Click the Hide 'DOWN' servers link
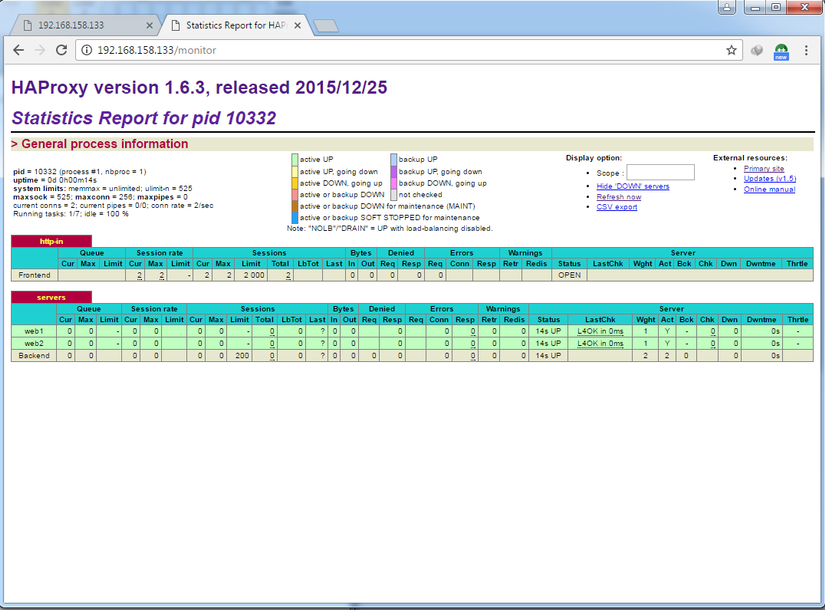This screenshot has height=610, width=825. (x=632, y=186)
